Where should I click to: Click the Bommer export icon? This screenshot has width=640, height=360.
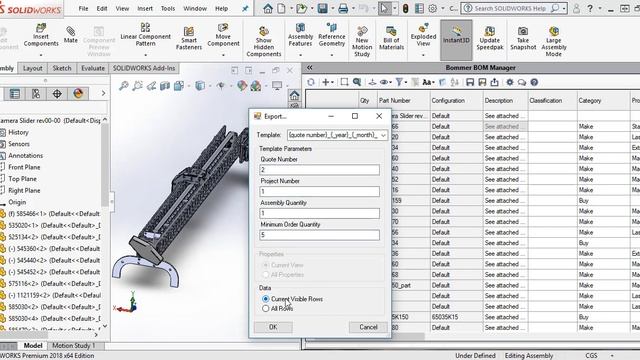pos(494,82)
